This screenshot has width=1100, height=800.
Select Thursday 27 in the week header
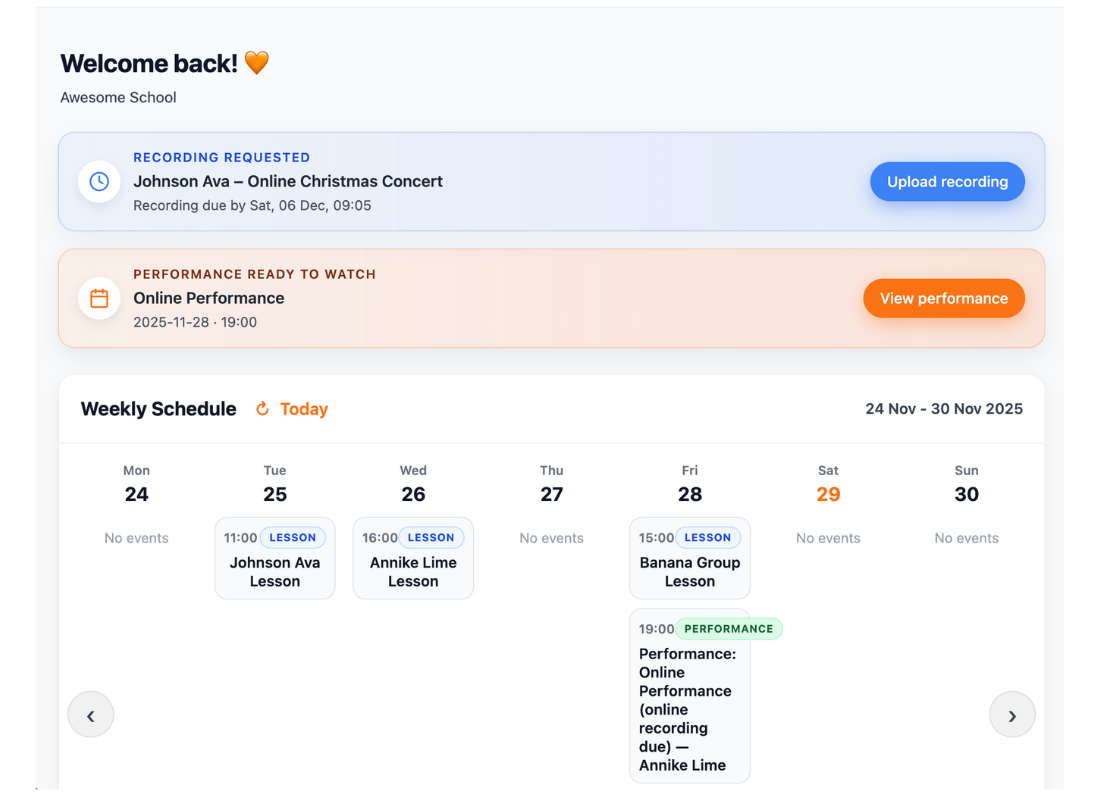click(x=552, y=494)
